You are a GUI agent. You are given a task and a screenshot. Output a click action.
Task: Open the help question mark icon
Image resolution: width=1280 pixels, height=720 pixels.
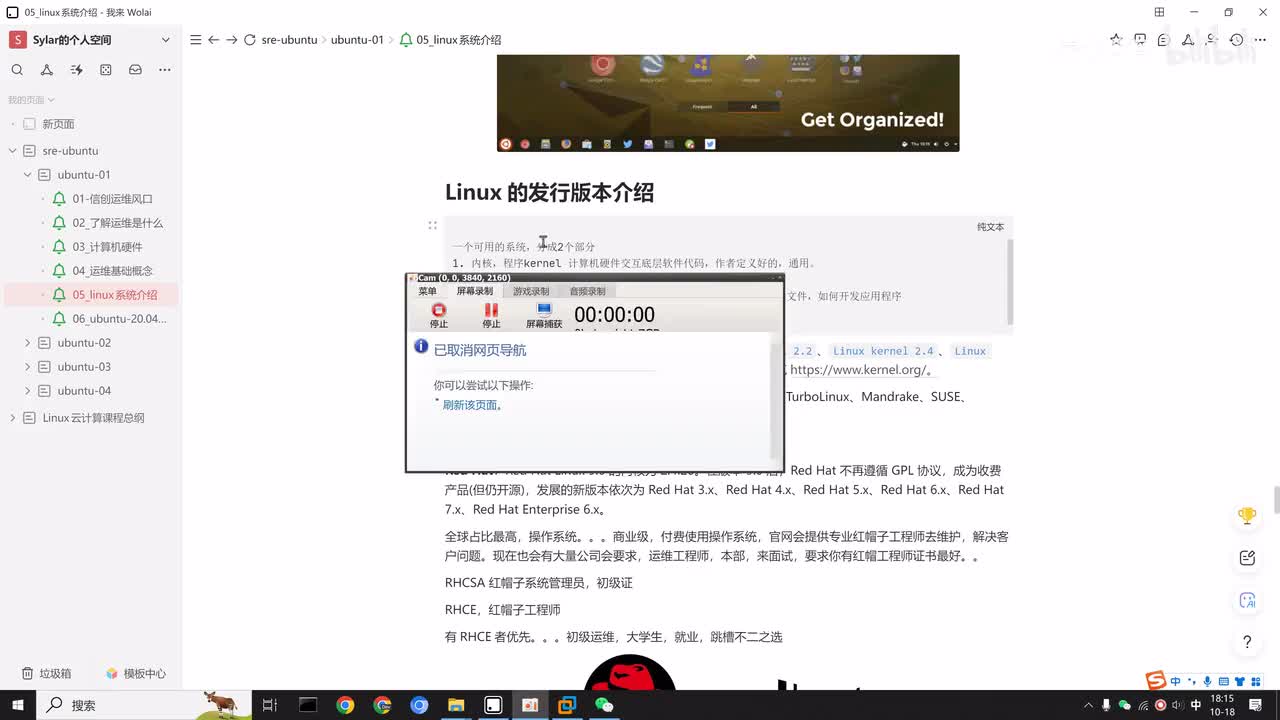tap(1247, 642)
